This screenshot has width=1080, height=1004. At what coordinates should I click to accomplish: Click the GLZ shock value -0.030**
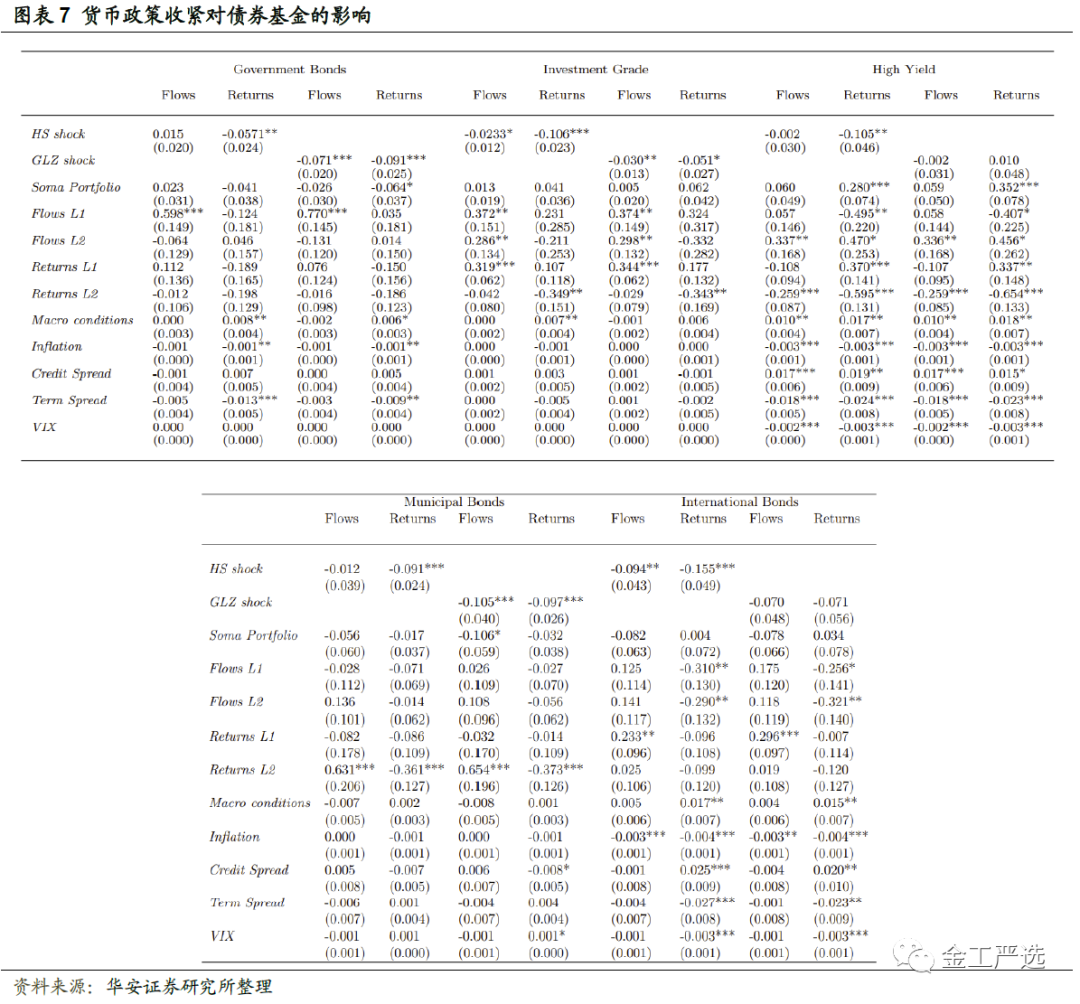pos(632,160)
